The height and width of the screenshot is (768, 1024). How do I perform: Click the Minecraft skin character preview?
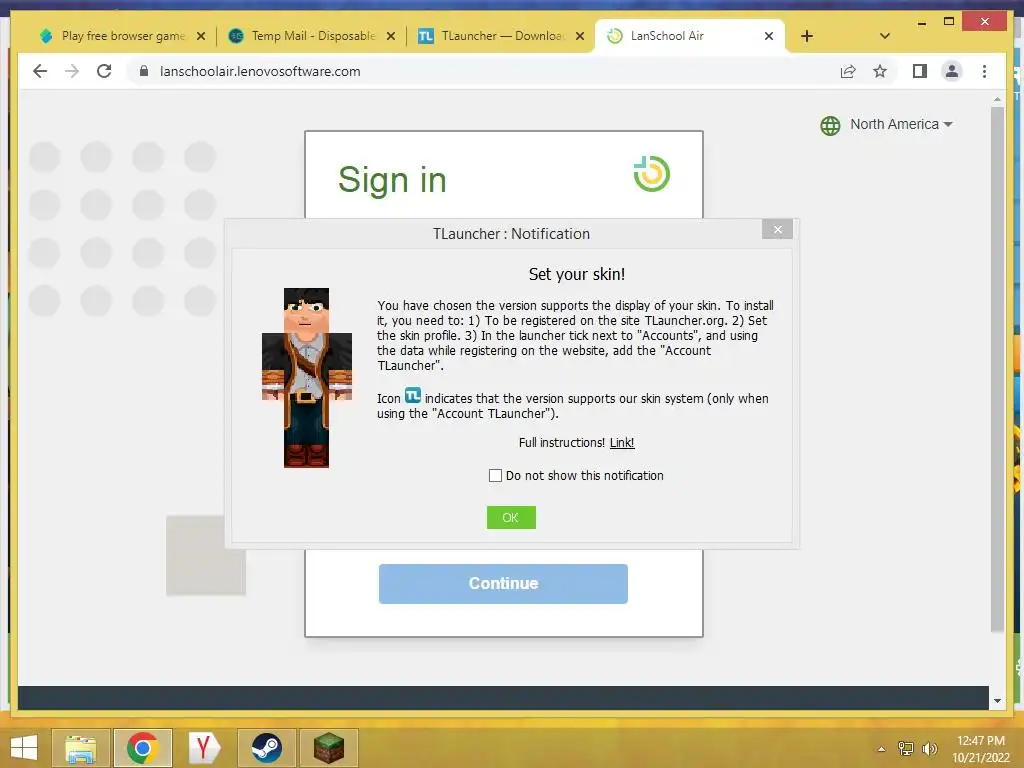coord(306,377)
